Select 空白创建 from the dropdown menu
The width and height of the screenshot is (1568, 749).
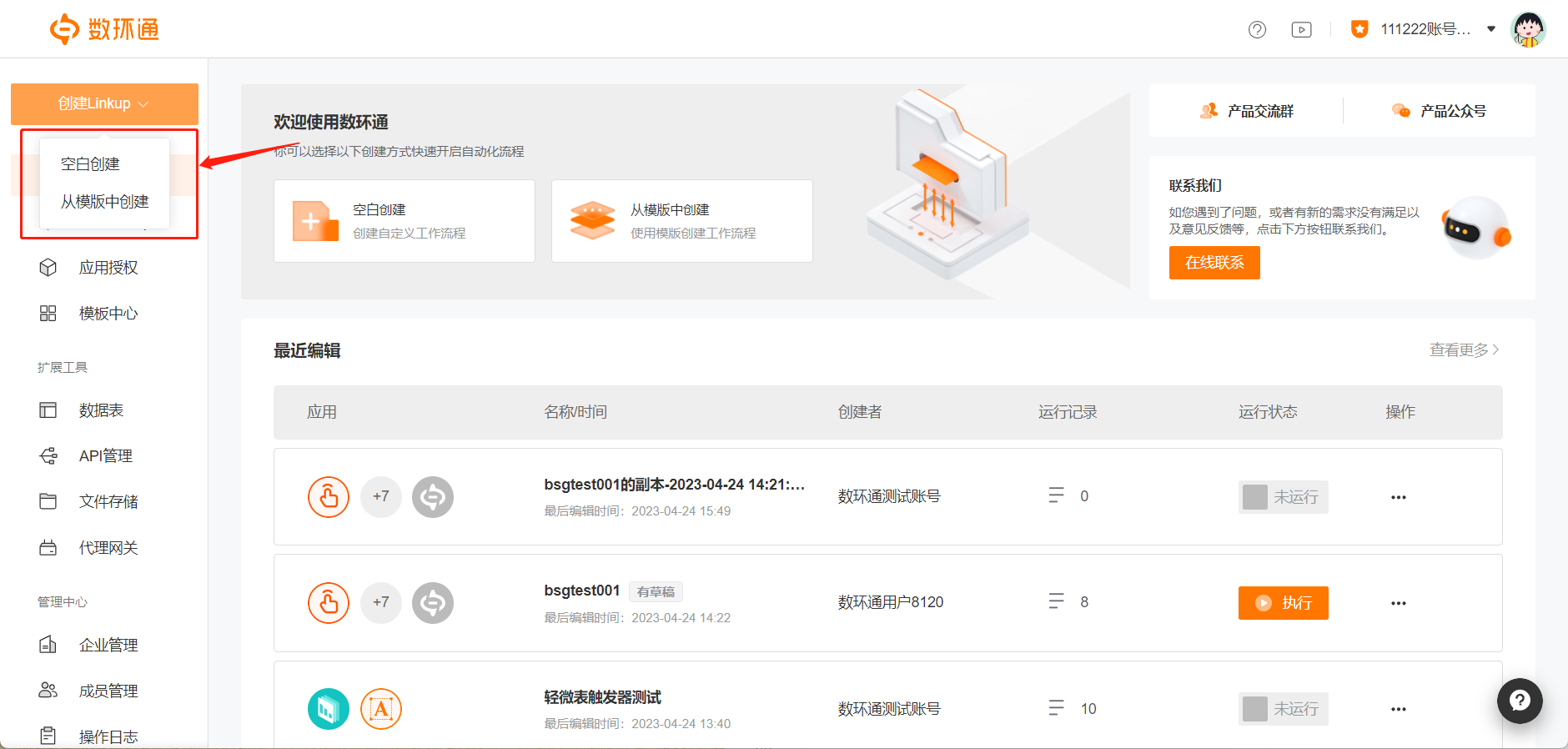click(x=90, y=164)
